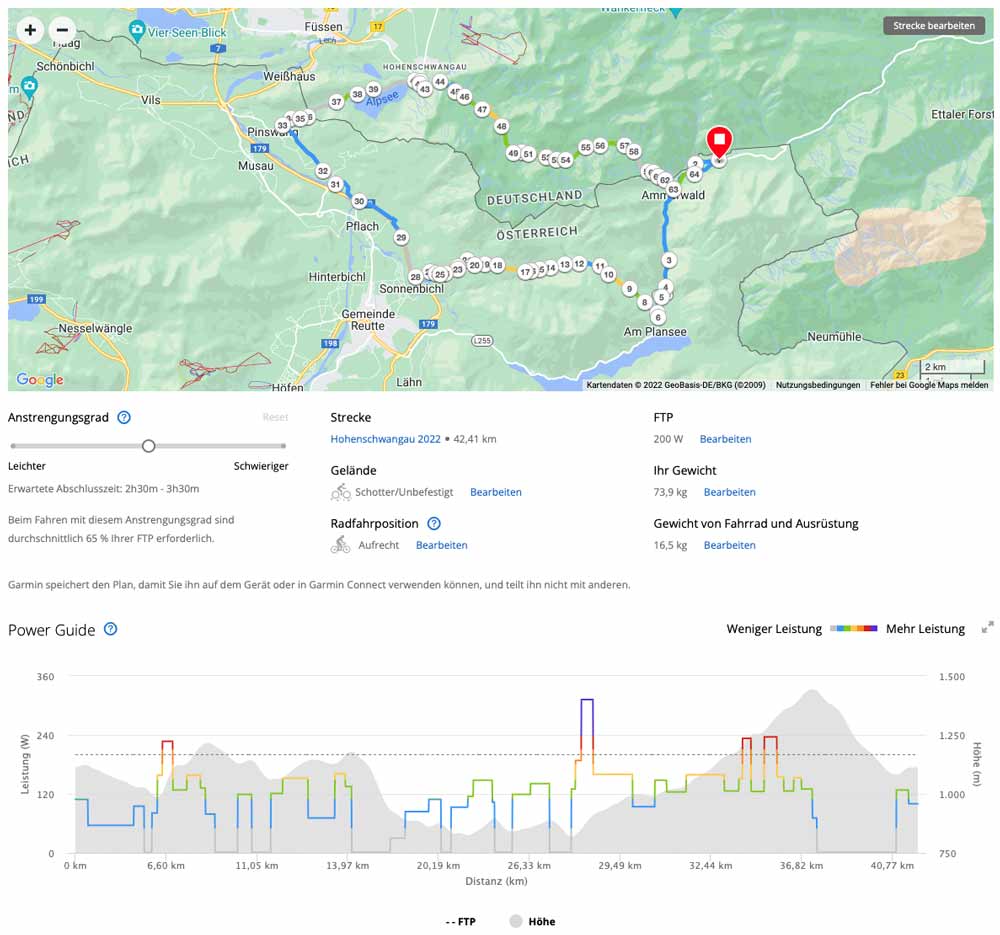
Task: Open the Hohenschwangau 2022 route link
Action: (385, 439)
